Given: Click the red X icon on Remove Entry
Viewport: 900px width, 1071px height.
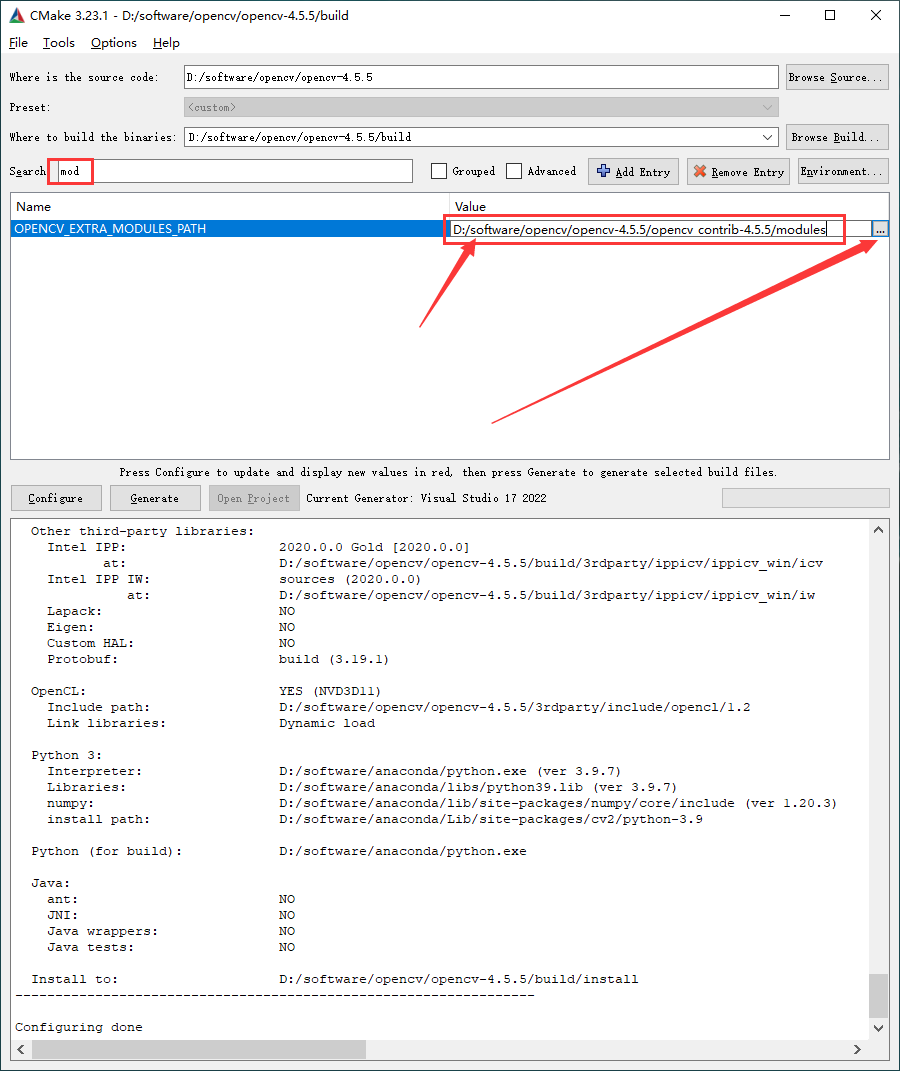Looking at the screenshot, I should pos(700,171).
